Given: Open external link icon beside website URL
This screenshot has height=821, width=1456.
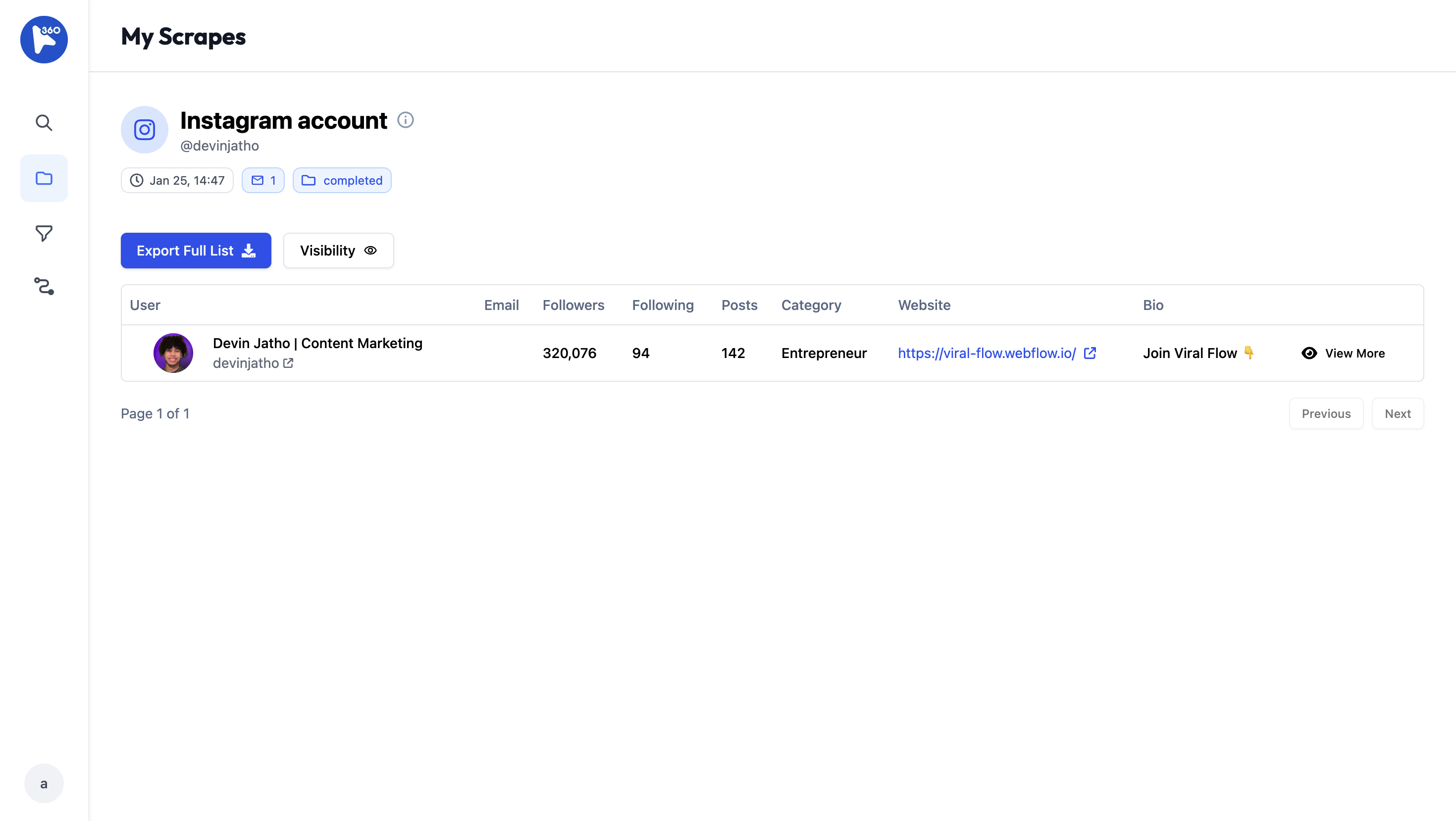Looking at the screenshot, I should tap(1090, 353).
